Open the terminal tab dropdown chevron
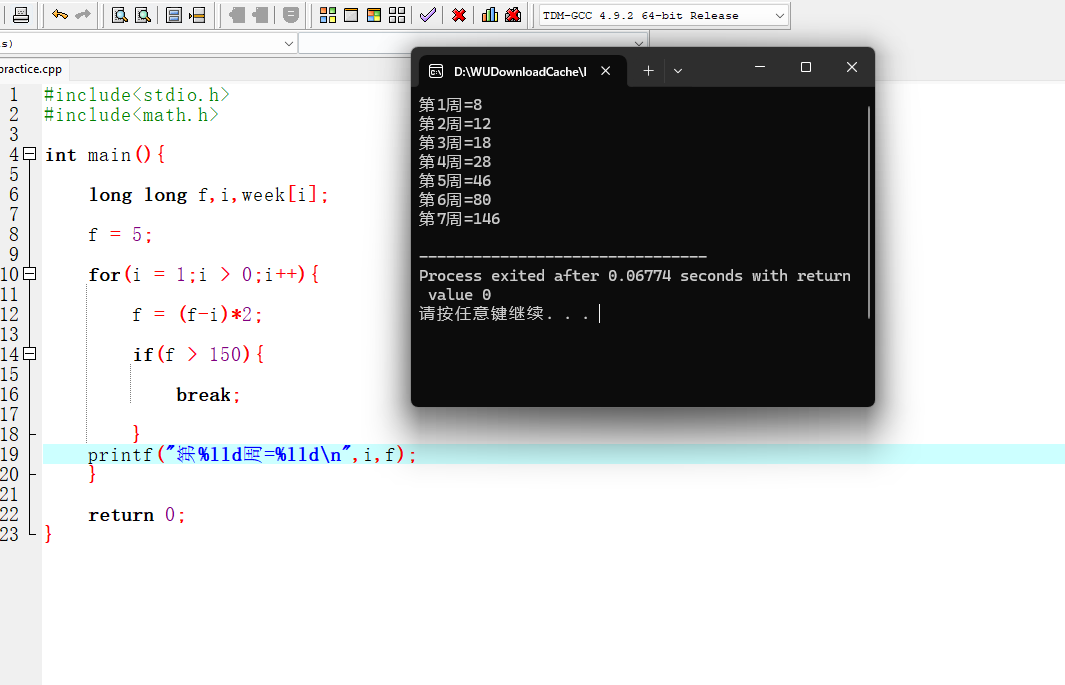1065x685 pixels. point(678,71)
